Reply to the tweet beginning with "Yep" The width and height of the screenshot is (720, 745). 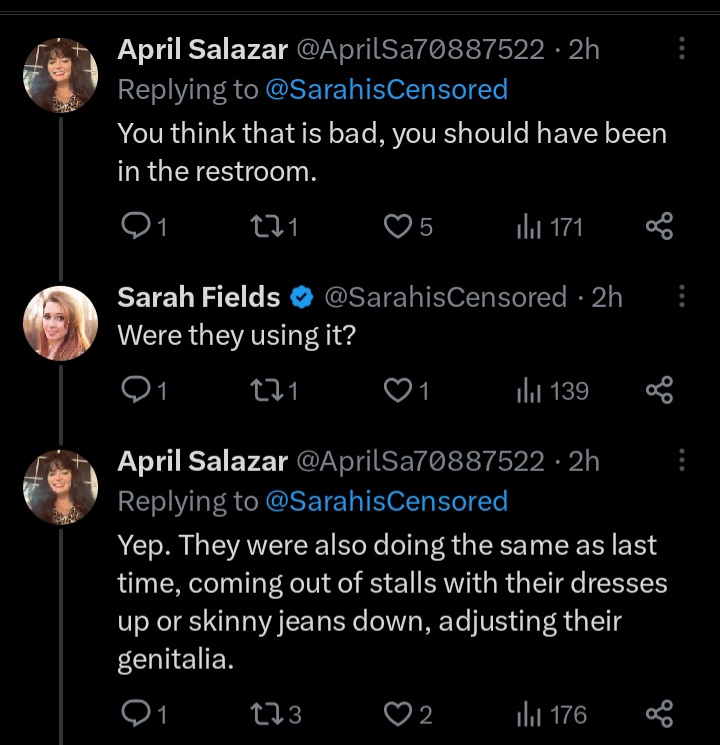(x=134, y=714)
